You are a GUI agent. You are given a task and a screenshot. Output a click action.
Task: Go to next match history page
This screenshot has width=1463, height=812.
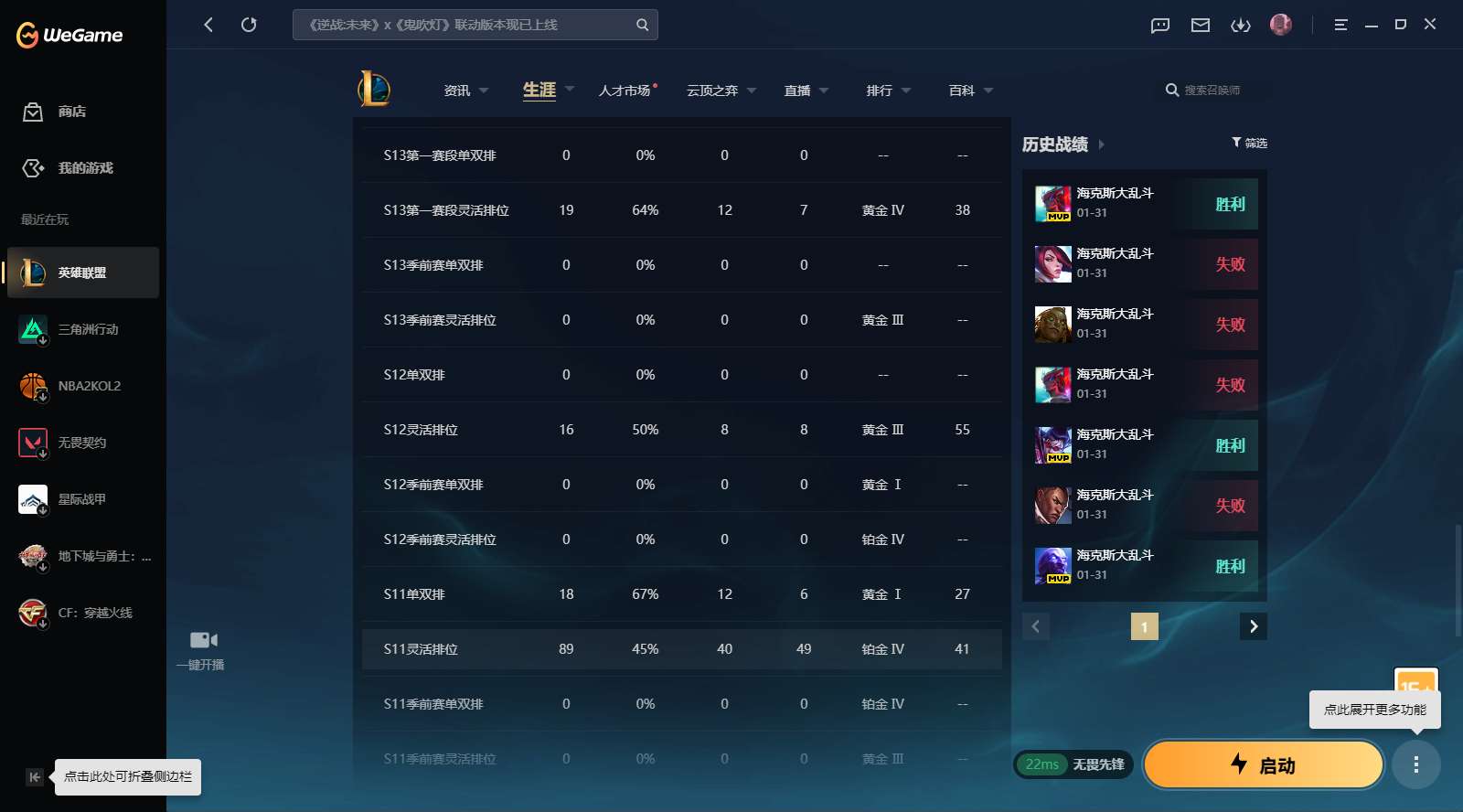click(1253, 626)
